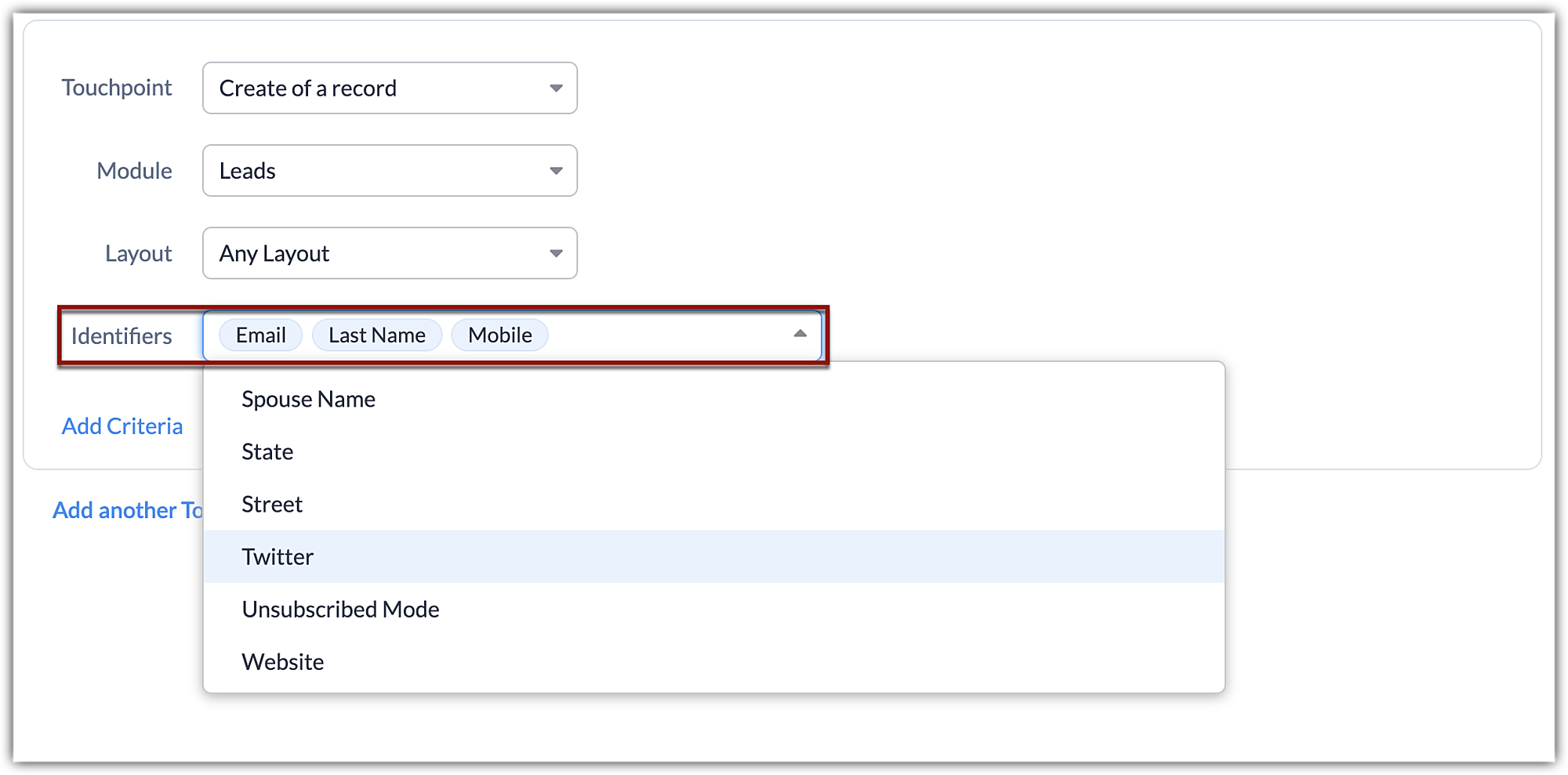Click the Identifiers field label
The width and height of the screenshot is (1568, 775).
tap(122, 336)
